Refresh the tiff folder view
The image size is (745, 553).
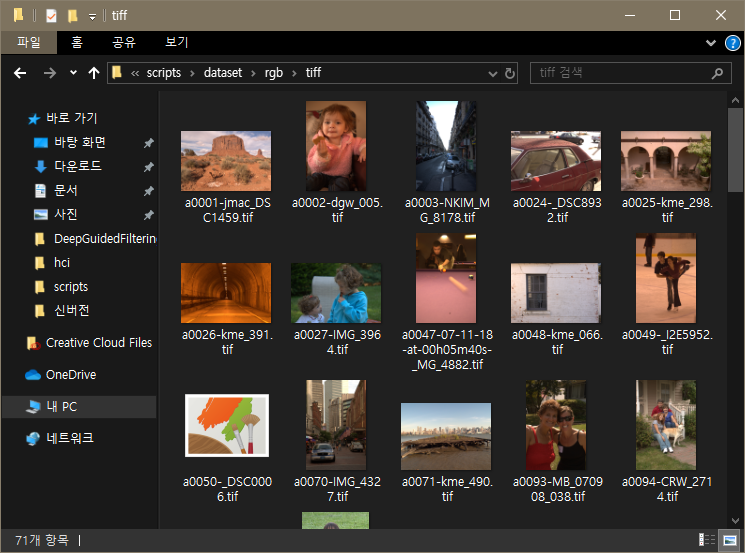click(509, 73)
